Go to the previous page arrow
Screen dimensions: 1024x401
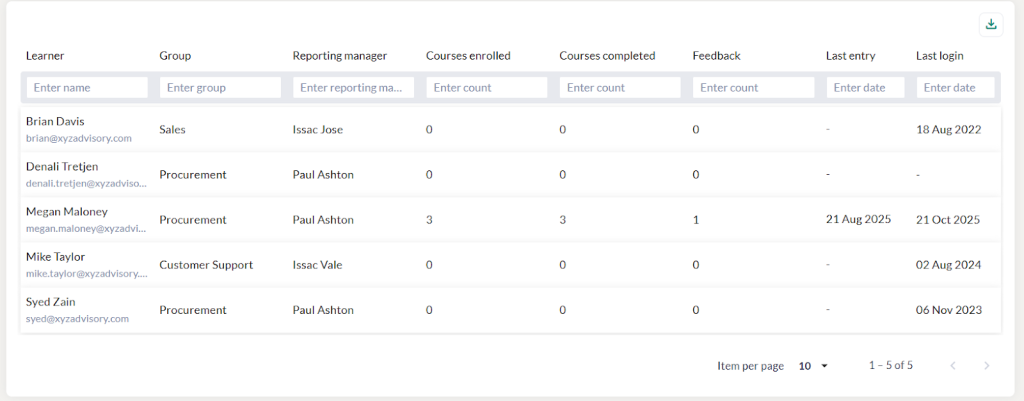point(953,366)
